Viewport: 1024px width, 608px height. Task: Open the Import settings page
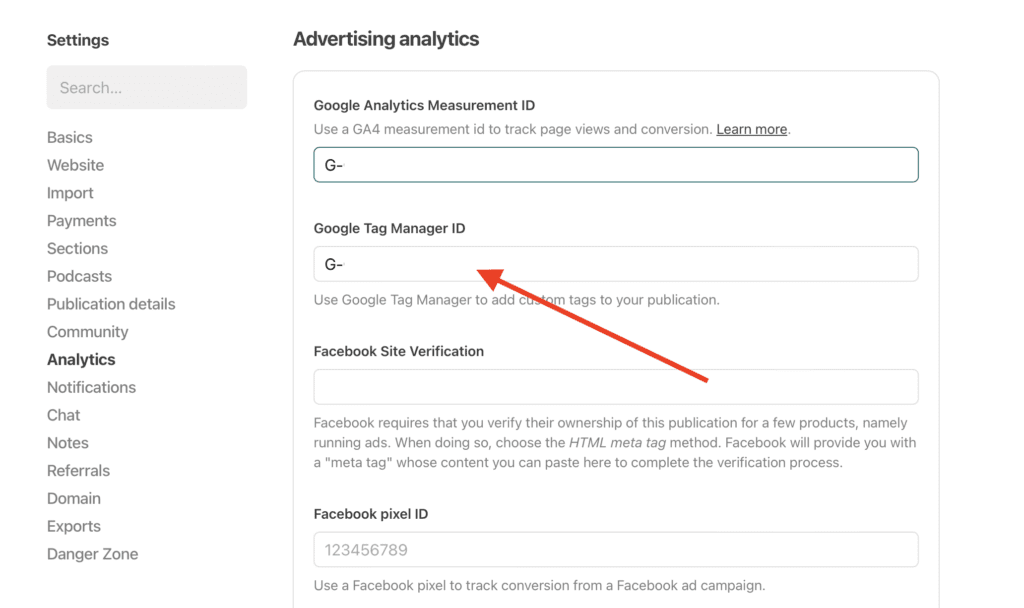[70, 193]
